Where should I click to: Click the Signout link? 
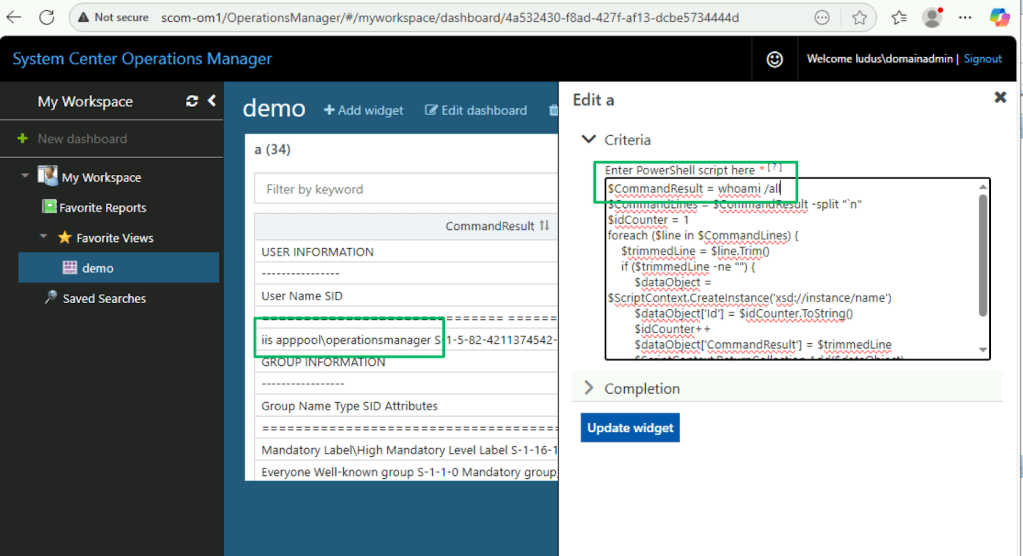pyautogui.click(x=982, y=59)
